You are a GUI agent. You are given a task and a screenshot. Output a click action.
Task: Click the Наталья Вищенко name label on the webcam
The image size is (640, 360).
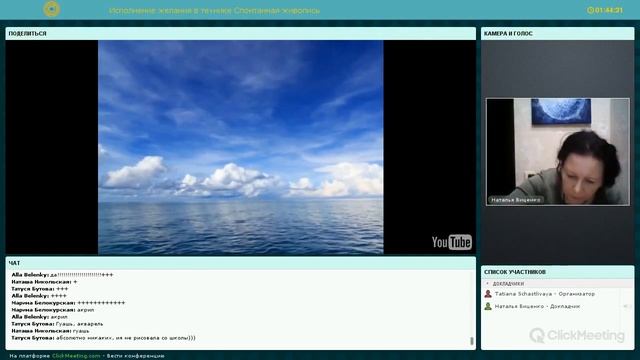516,200
